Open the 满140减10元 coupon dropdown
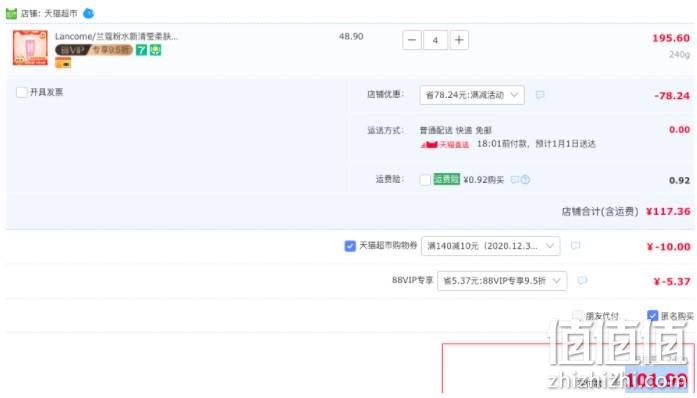The height and width of the screenshot is (398, 697). [x=490, y=246]
